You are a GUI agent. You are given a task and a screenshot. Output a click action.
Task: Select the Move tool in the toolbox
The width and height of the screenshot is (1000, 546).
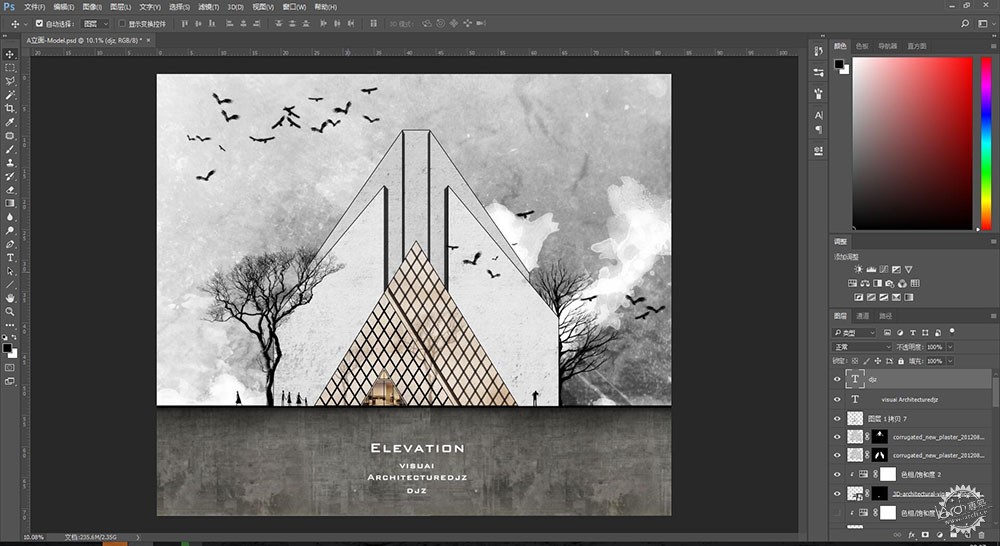click(10, 54)
